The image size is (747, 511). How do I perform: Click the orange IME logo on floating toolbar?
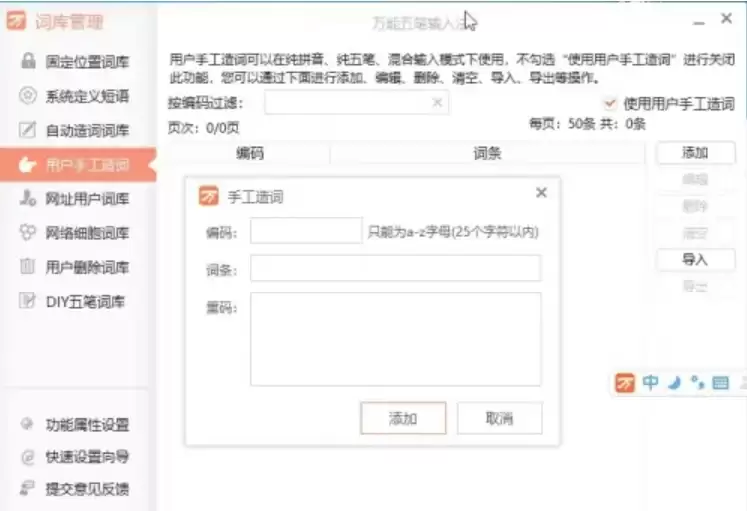625,383
